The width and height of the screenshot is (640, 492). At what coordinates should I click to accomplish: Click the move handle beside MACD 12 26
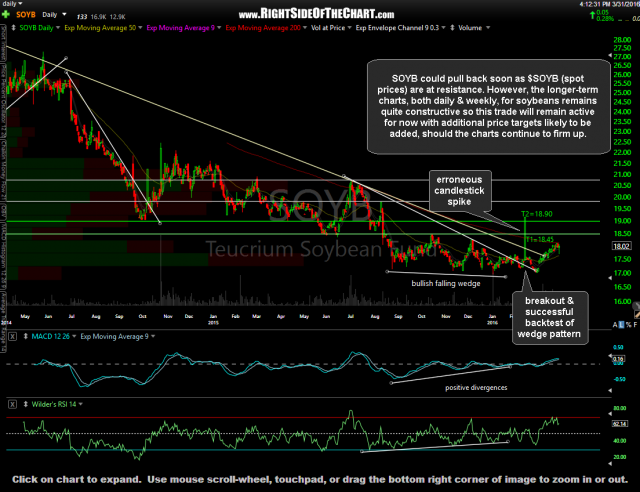click(25, 336)
